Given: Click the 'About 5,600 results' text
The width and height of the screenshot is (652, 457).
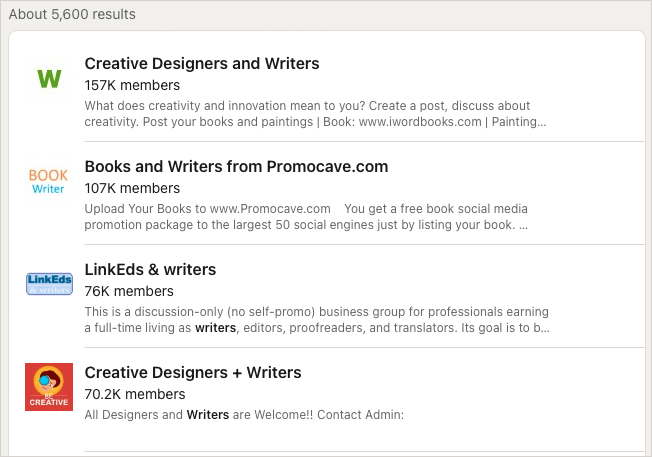Looking at the screenshot, I should [x=72, y=14].
